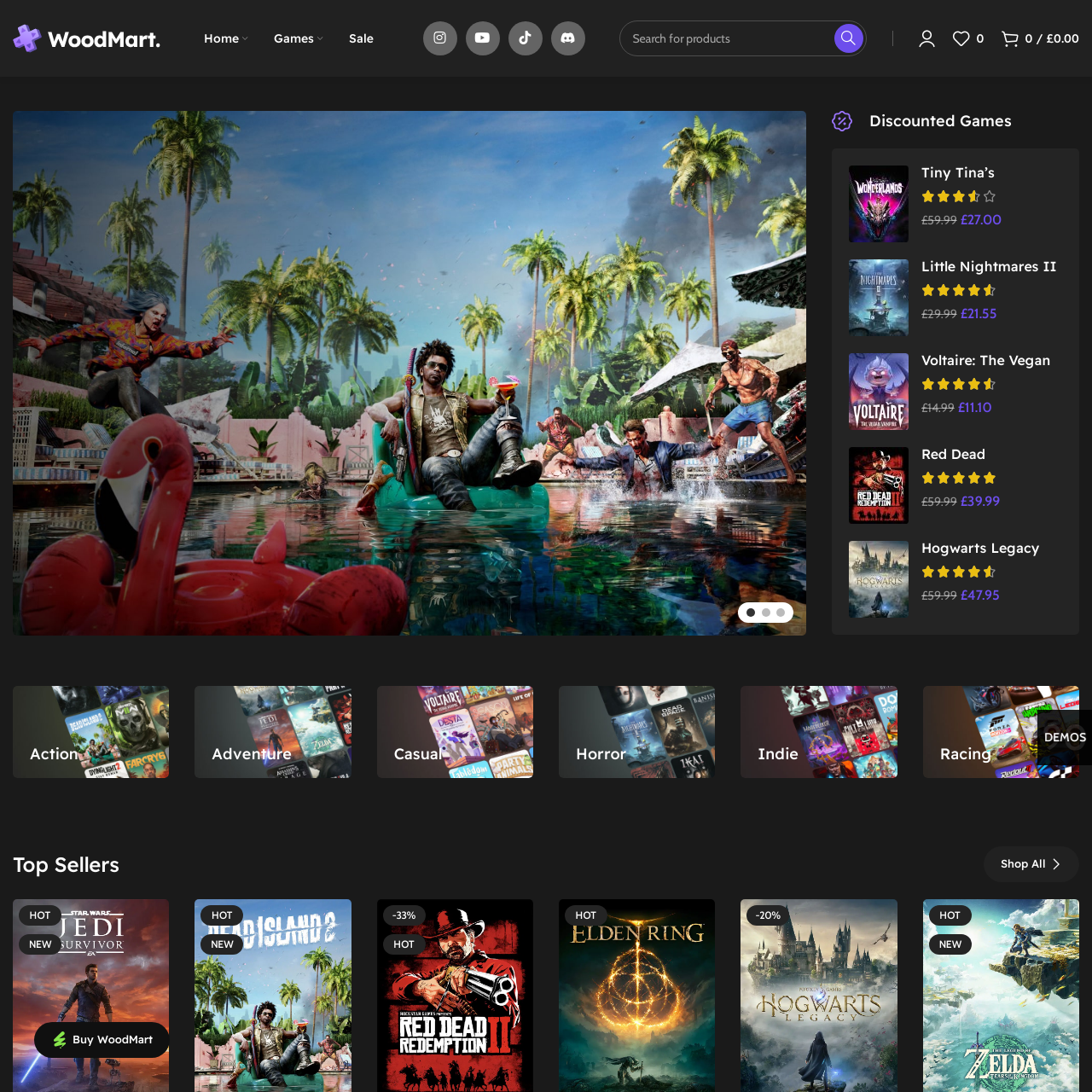Expand the Games menu dropdown

(298, 38)
